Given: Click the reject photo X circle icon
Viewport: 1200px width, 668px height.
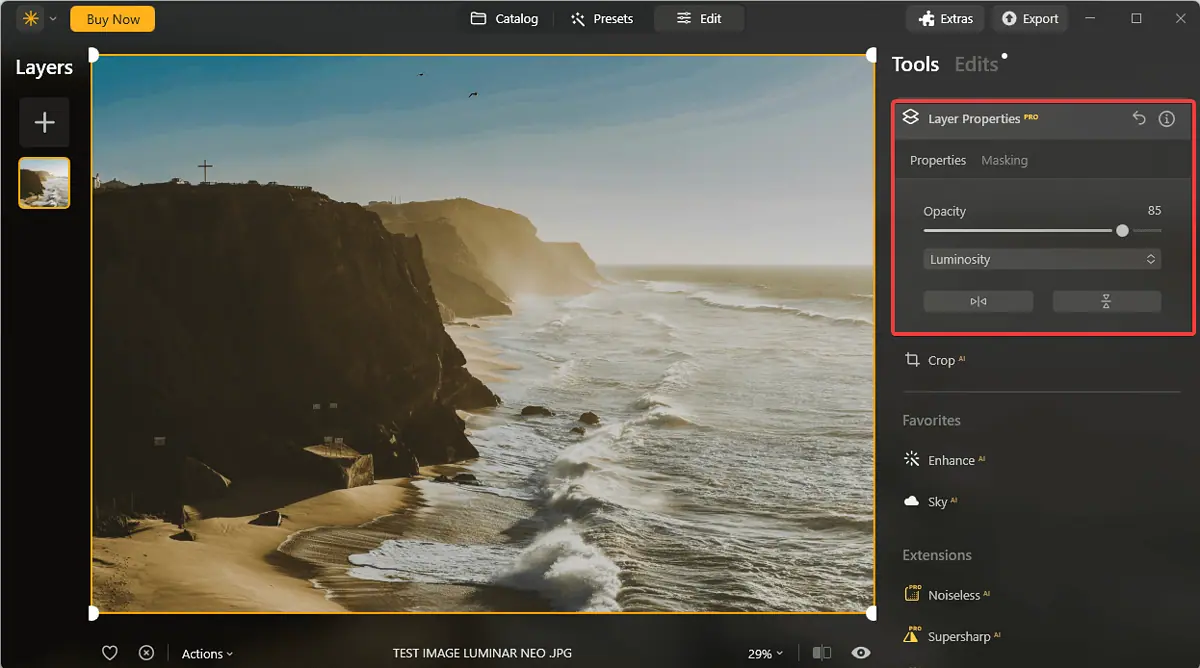Looking at the screenshot, I should pos(146,653).
